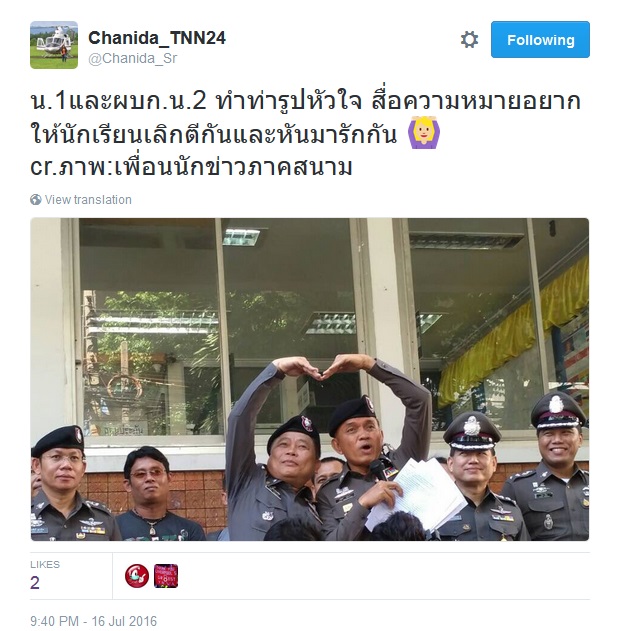Click the helicopter profile avatar

click(x=54, y=45)
